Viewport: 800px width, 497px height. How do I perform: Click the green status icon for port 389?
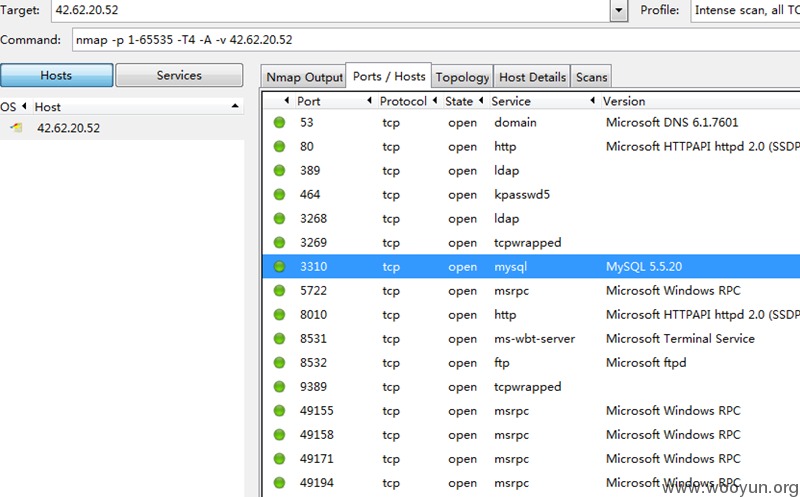coord(279,170)
